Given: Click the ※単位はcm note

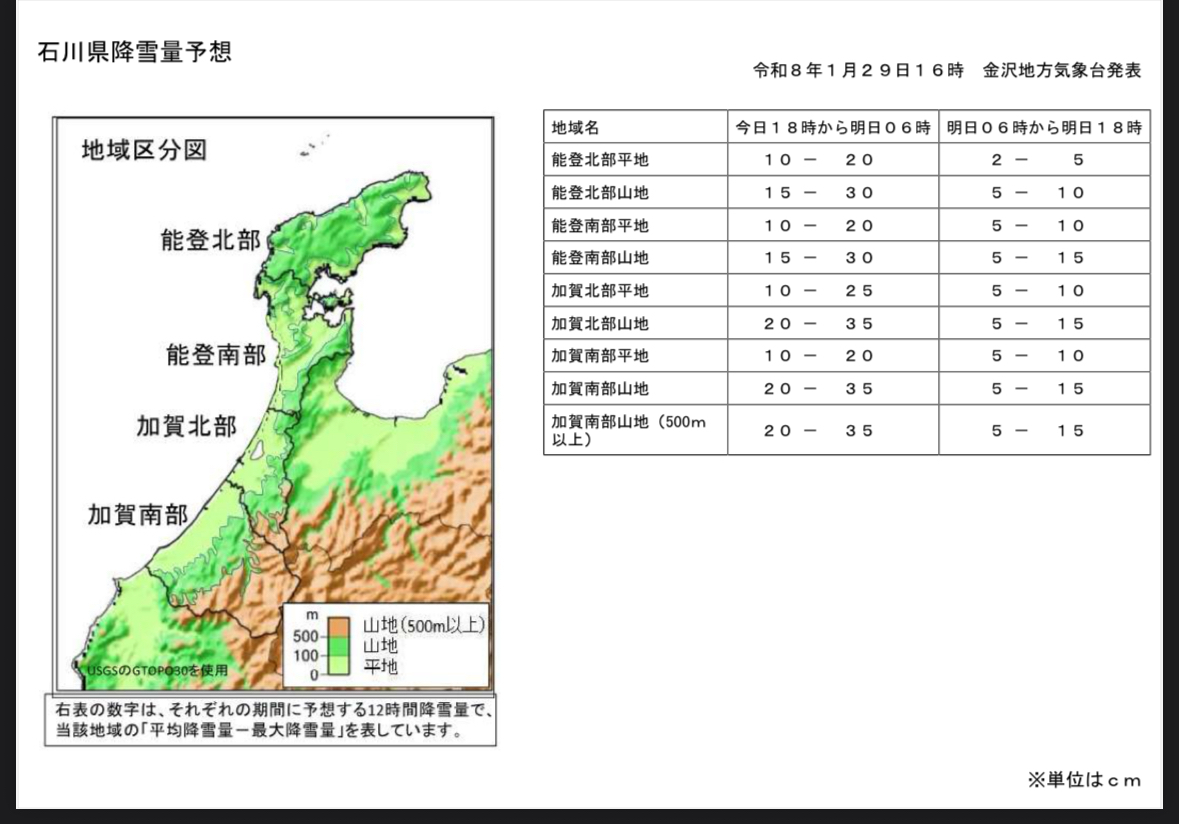Looking at the screenshot, I should (1084, 780).
